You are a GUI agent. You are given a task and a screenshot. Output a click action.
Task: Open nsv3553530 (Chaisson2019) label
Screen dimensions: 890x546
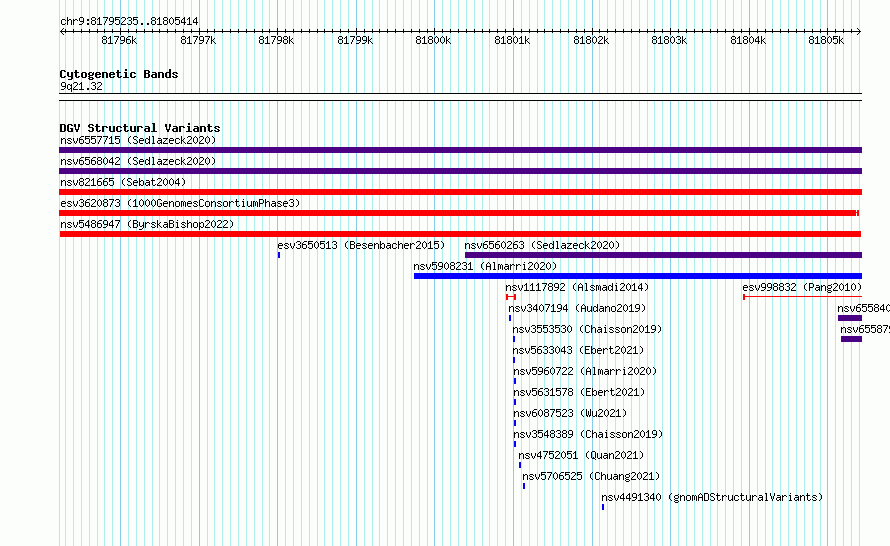(587, 329)
